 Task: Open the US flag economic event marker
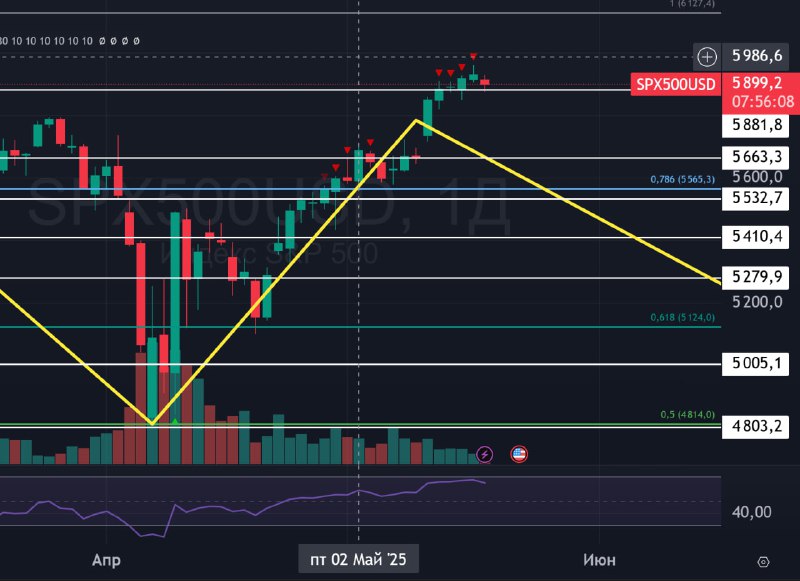click(519, 453)
